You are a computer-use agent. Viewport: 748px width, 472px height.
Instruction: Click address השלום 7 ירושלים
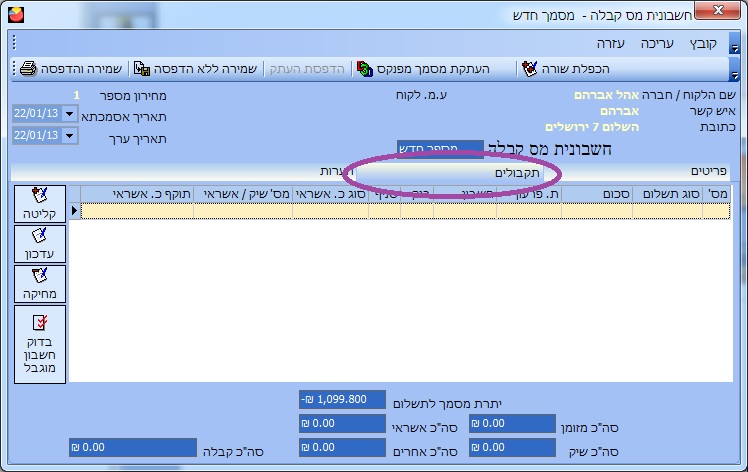pyautogui.click(x=592, y=127)
